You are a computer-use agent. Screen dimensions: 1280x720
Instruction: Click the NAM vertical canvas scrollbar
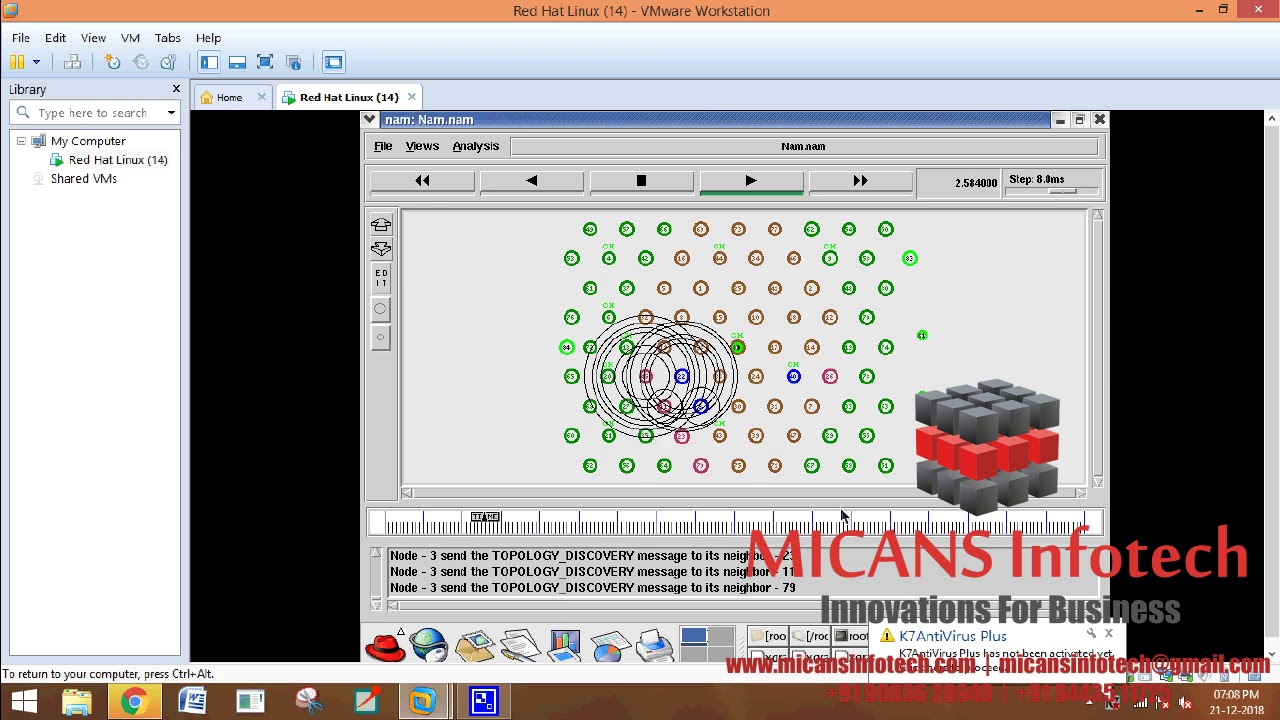(1098, 348)
